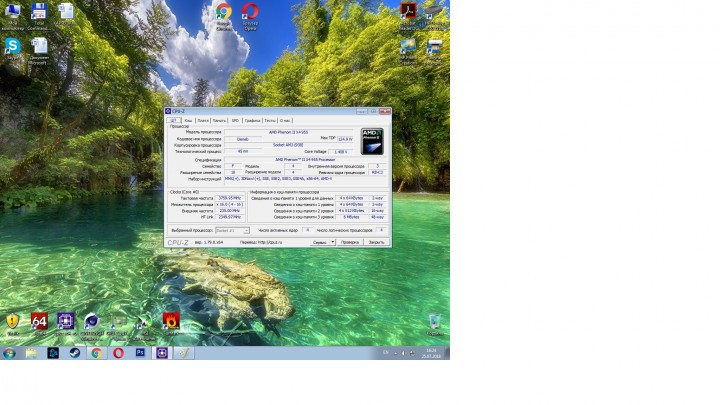Click the processor model name field
720x405 pixels.
[289, 132]
